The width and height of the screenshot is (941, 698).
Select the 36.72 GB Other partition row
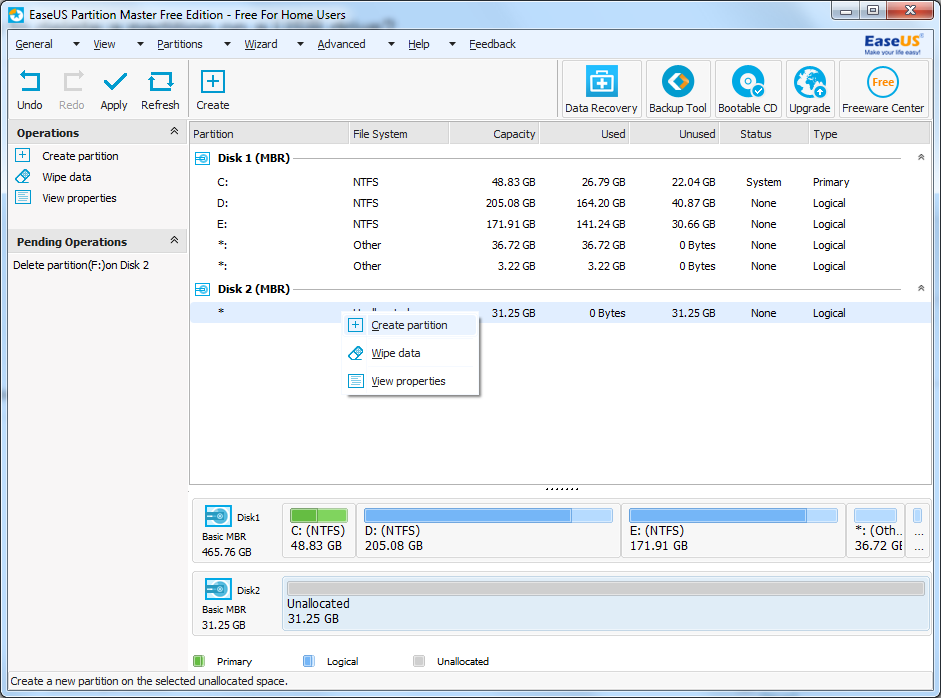click(x=561, y=245)
